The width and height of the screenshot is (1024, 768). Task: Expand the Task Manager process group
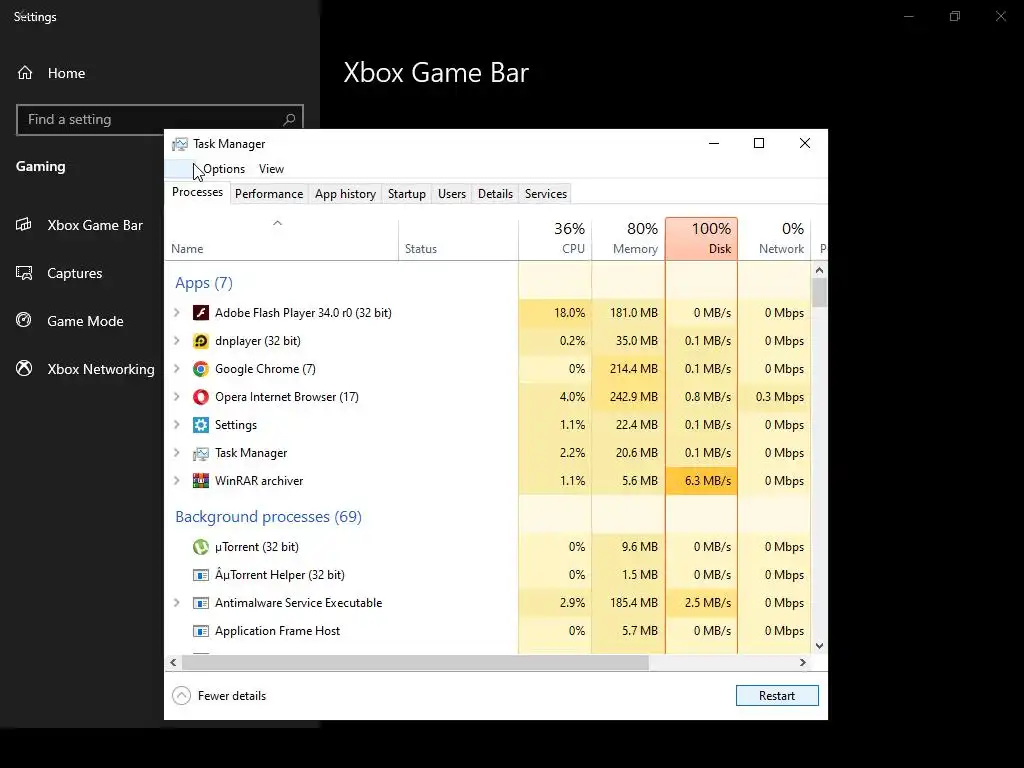coord(177,453)
